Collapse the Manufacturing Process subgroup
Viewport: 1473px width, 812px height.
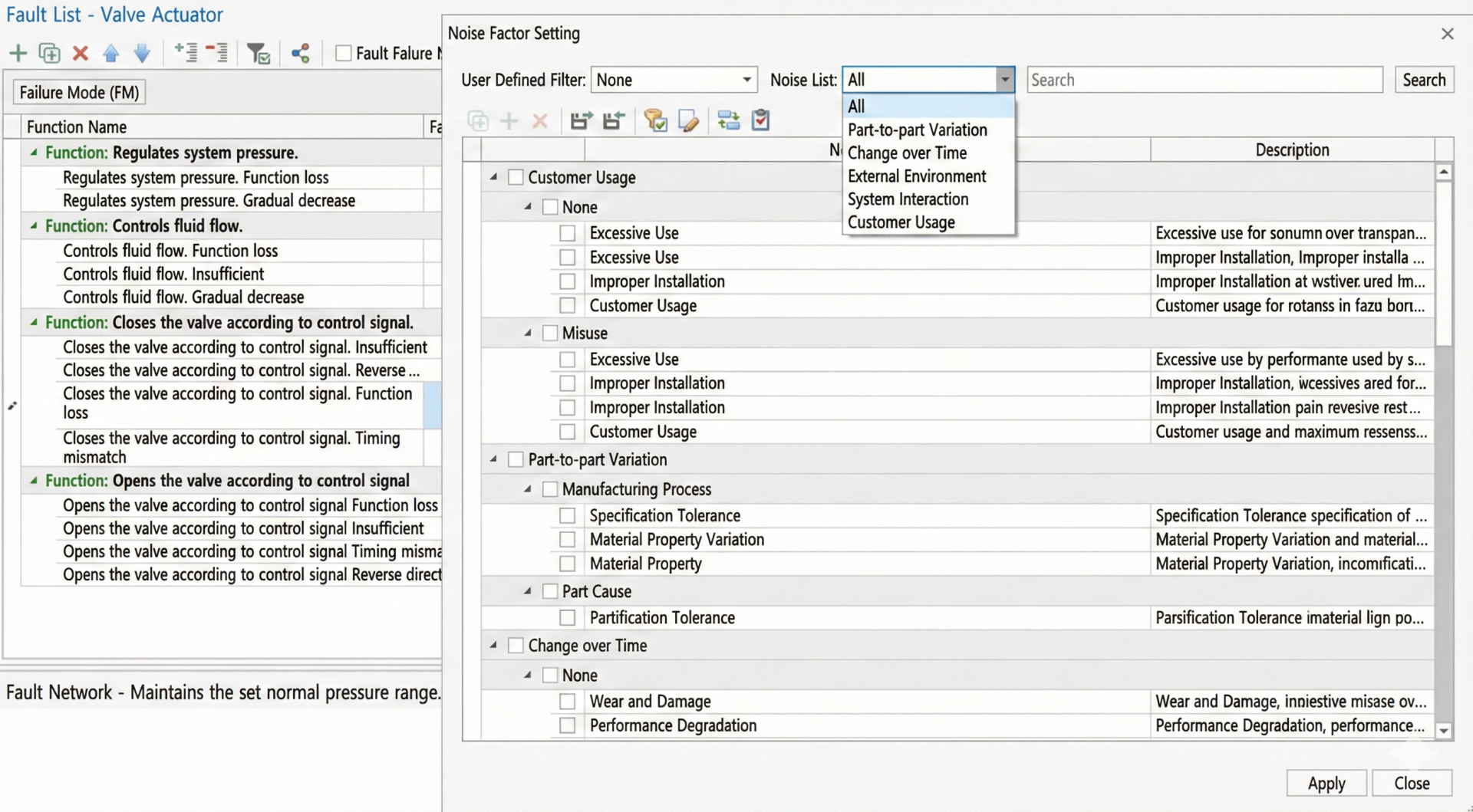528,488
